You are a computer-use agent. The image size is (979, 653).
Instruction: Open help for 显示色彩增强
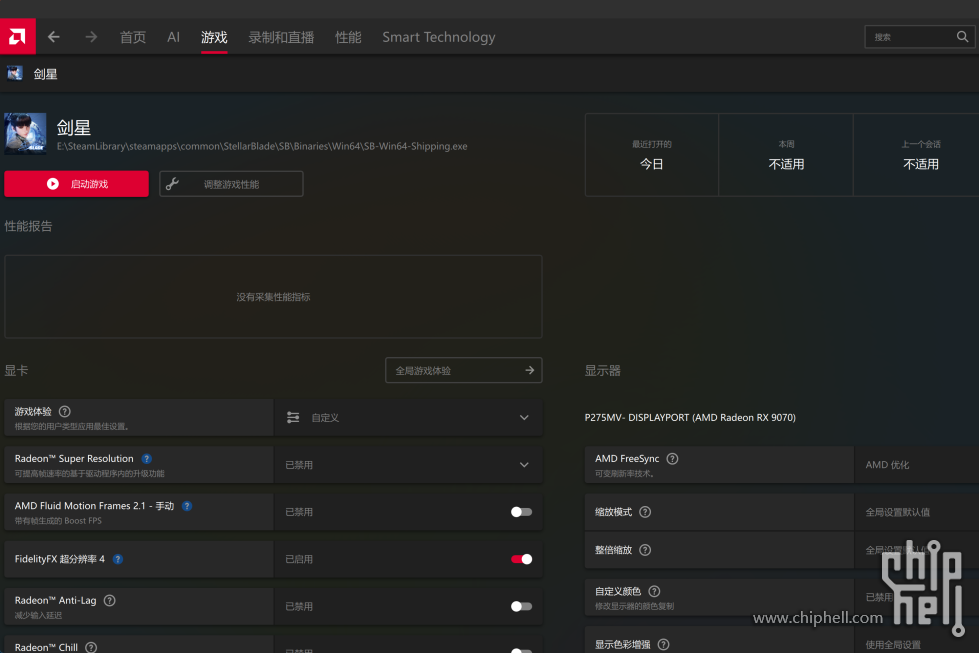point(664,644)
